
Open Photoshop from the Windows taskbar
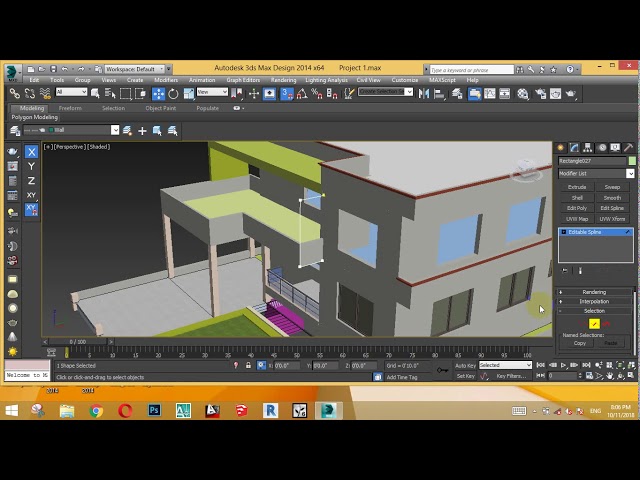154,410
